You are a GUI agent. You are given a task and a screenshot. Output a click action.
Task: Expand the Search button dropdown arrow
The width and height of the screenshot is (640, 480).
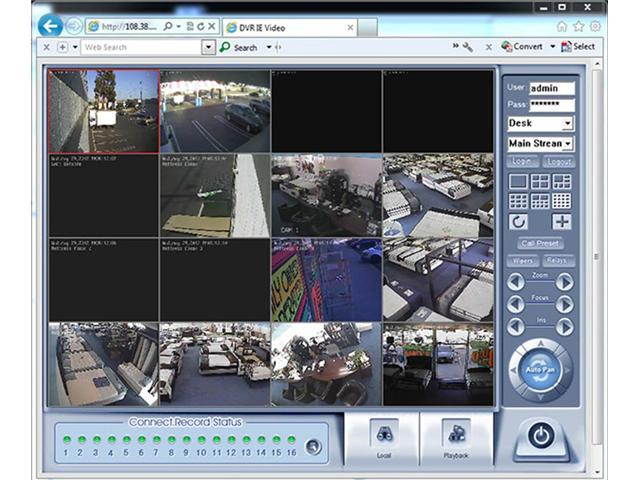(269, 47)
